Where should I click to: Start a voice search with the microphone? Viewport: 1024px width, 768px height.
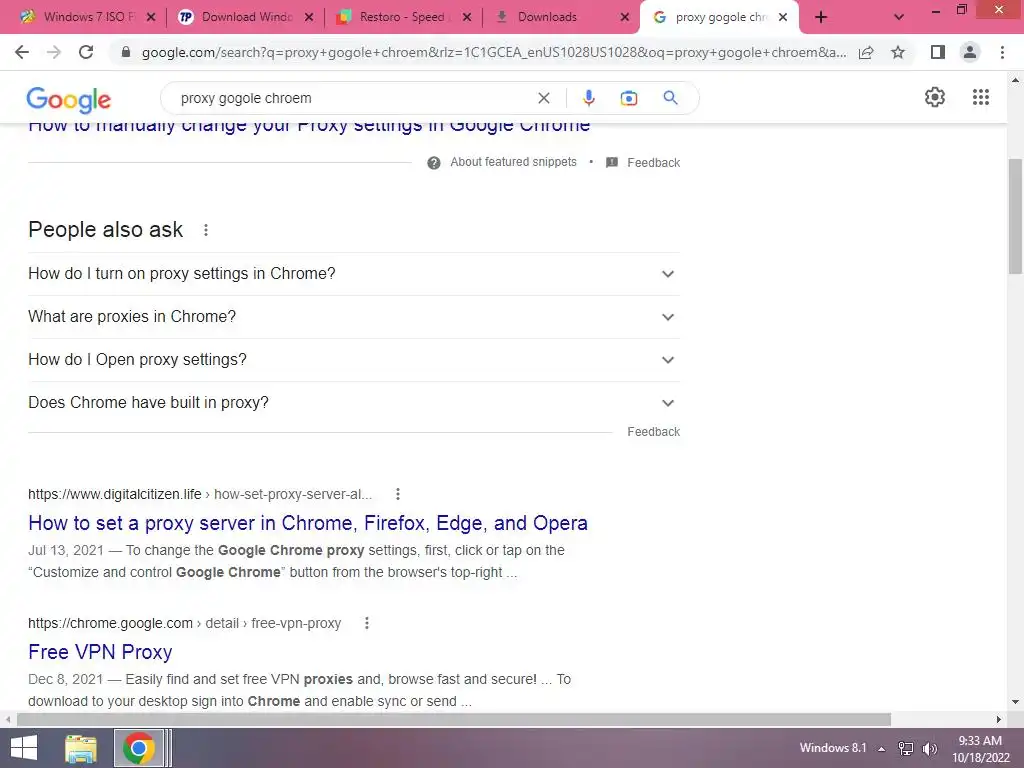coord(588,98)
